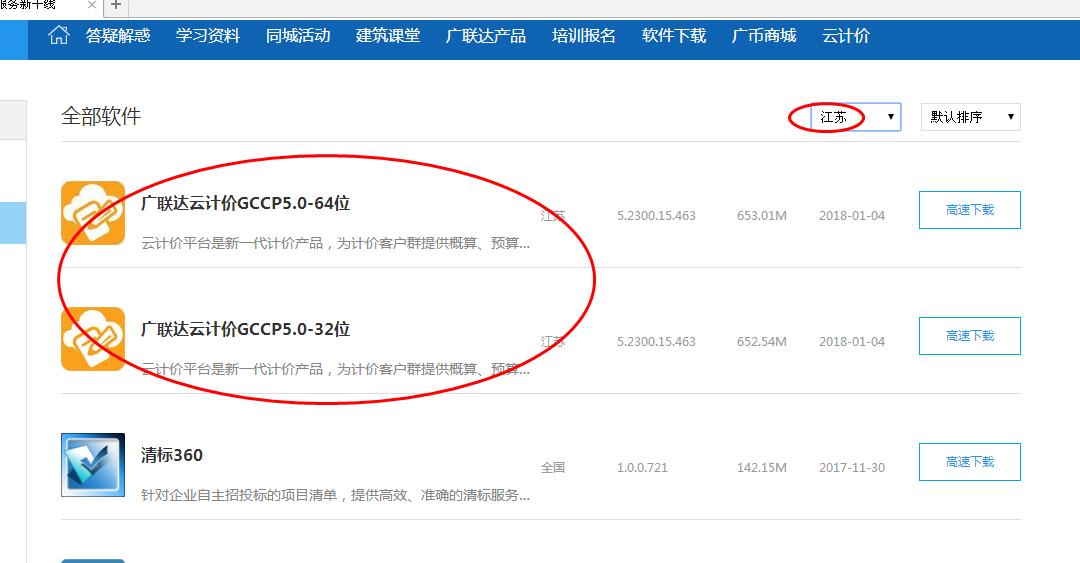The height and width of the screenshot is (563, 1080).
Task: Select the size 653.01M
Action: pos(762,216)
